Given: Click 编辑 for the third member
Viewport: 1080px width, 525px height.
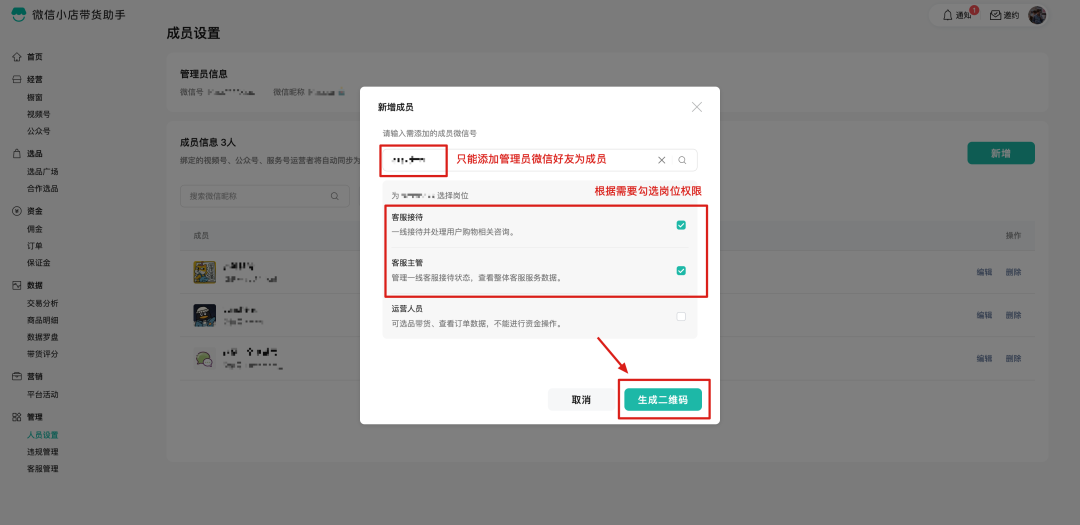Looking at the screenshot, I should [x=984, y=358].
